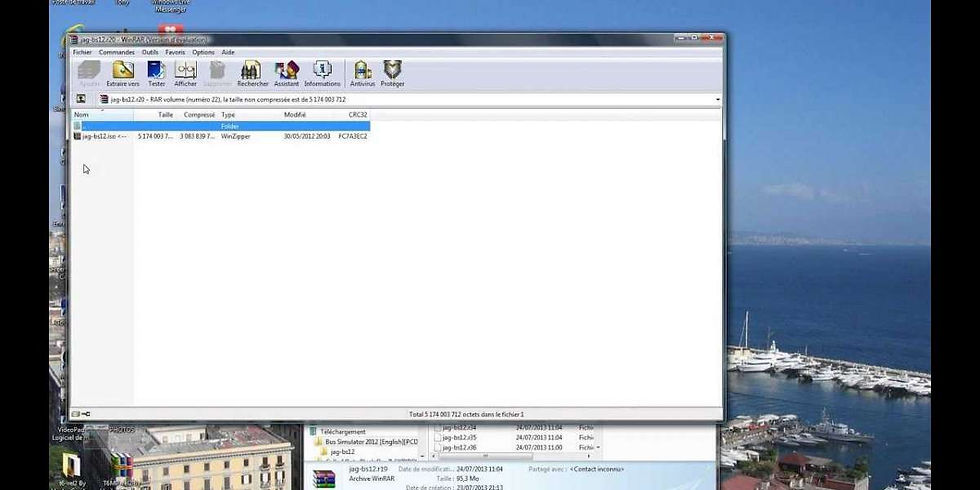Open the Assistant wizard icon
This screenshot has width=980, height=490.
point(287,69)
